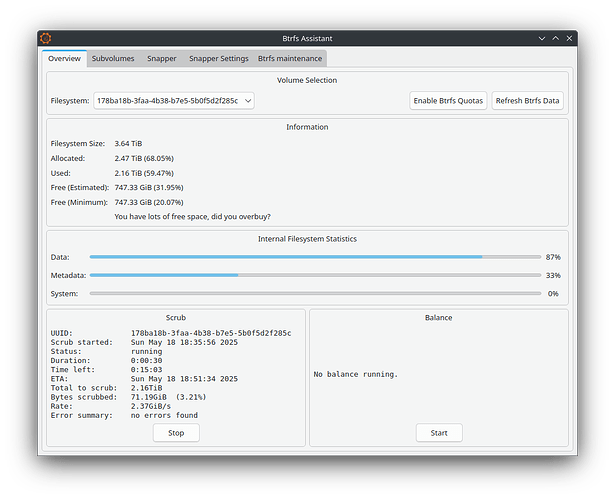
Task: Switch to the Overview tab
Action: (64, 58)
